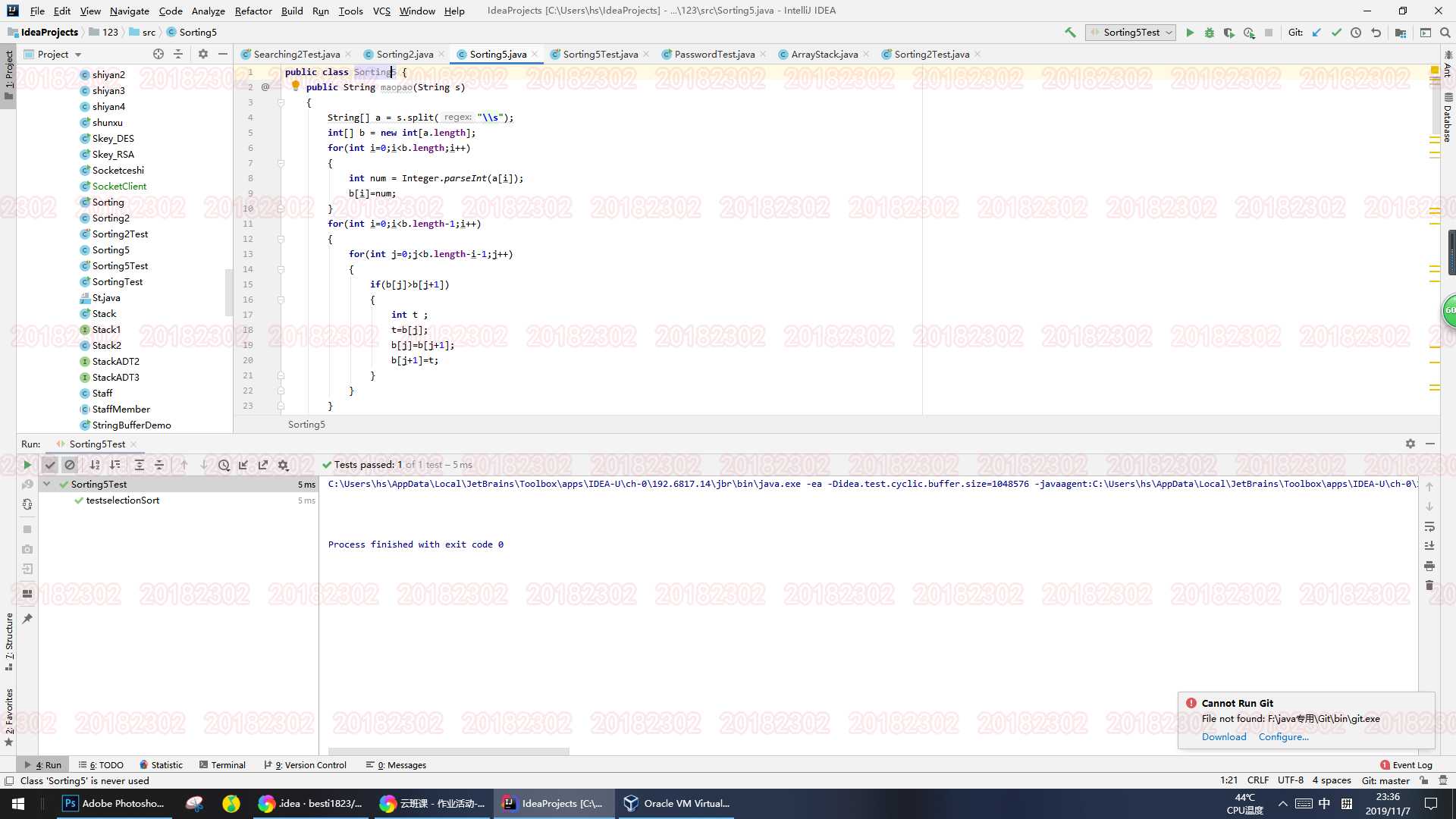Open Search Everywhere magnifier icon
The height and width of the screenshot is (819, 1456).
(1445, 33)
